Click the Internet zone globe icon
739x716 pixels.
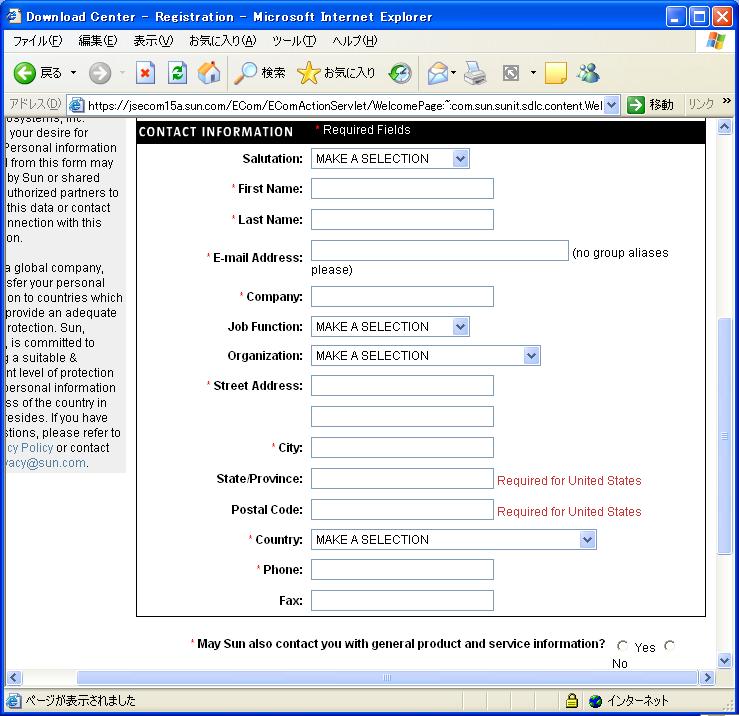tap(595, 701)
